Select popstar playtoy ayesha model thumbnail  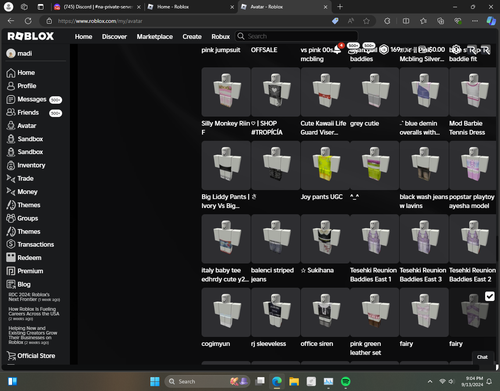pyautogui.click(x=473, y=165)
